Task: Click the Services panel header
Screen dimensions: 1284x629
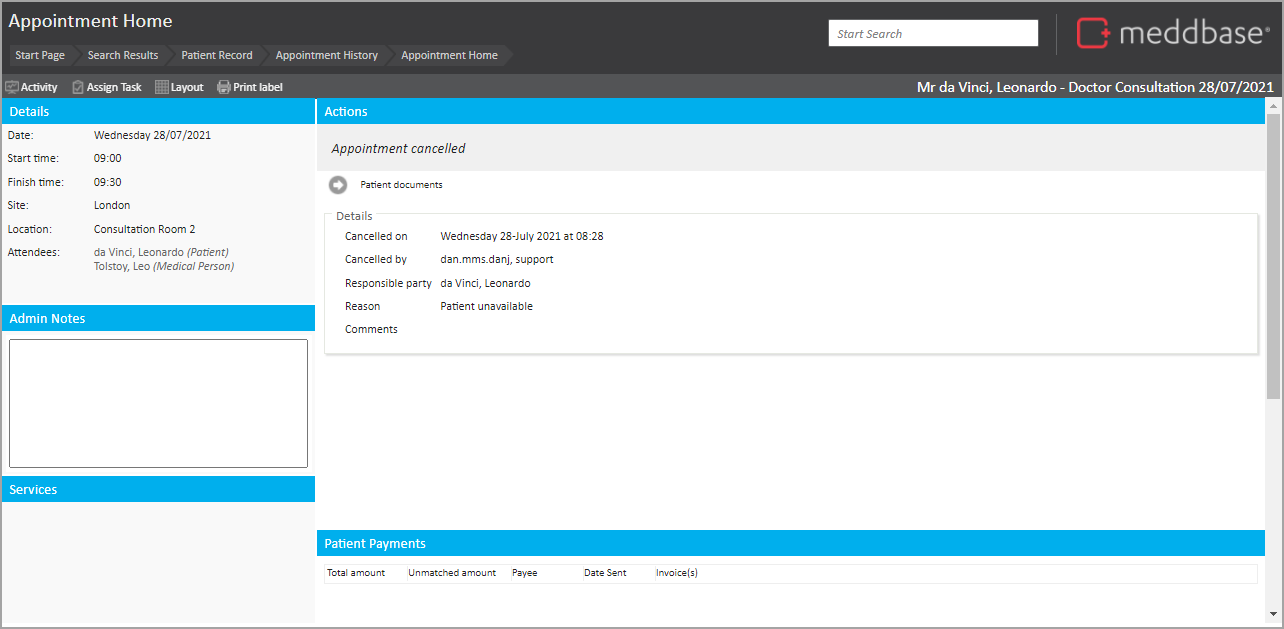Action: click(158, 489)
